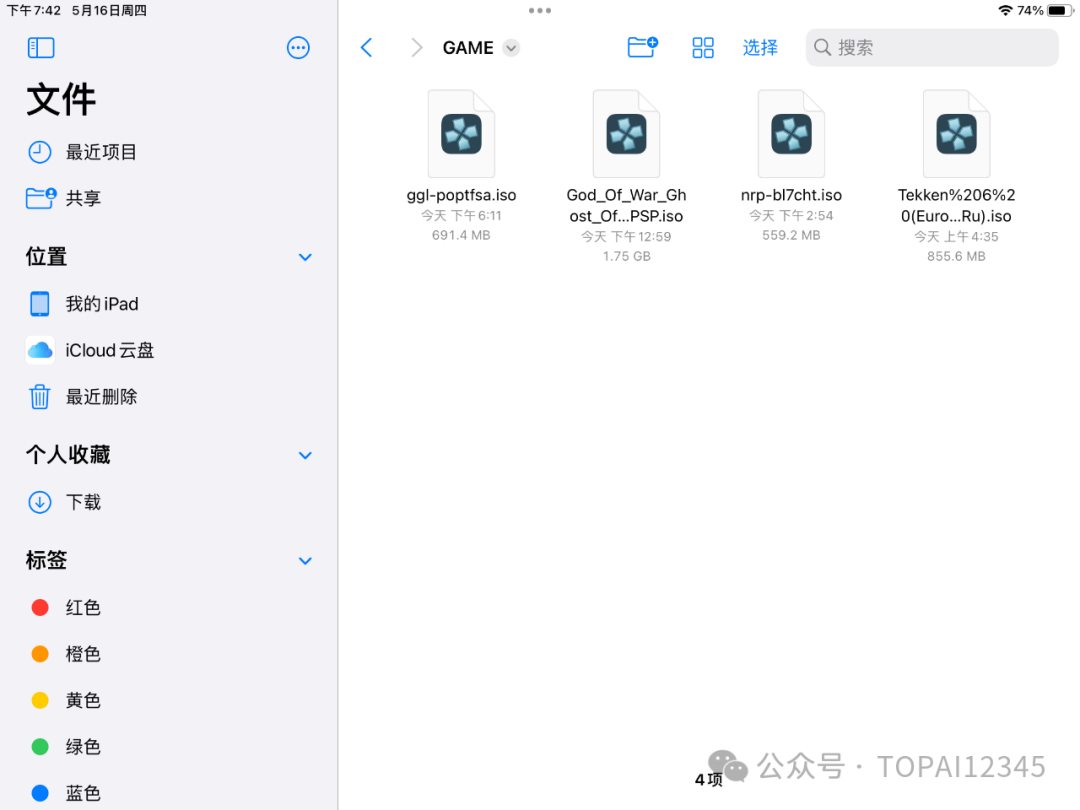Click the 559.2 MB size label

791,236
